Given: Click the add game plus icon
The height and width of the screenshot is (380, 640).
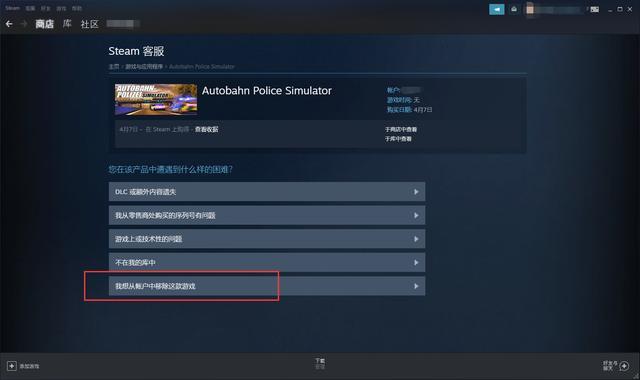Looking at the screenshot, I should [11, 366].
